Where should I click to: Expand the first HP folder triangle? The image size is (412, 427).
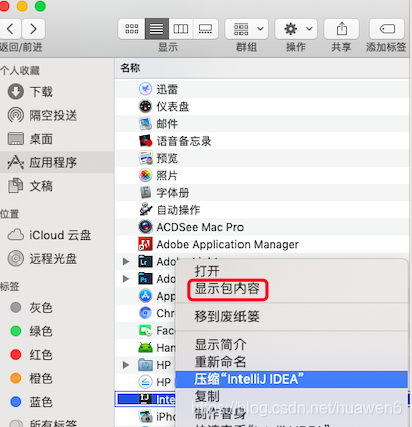point(126,365)
